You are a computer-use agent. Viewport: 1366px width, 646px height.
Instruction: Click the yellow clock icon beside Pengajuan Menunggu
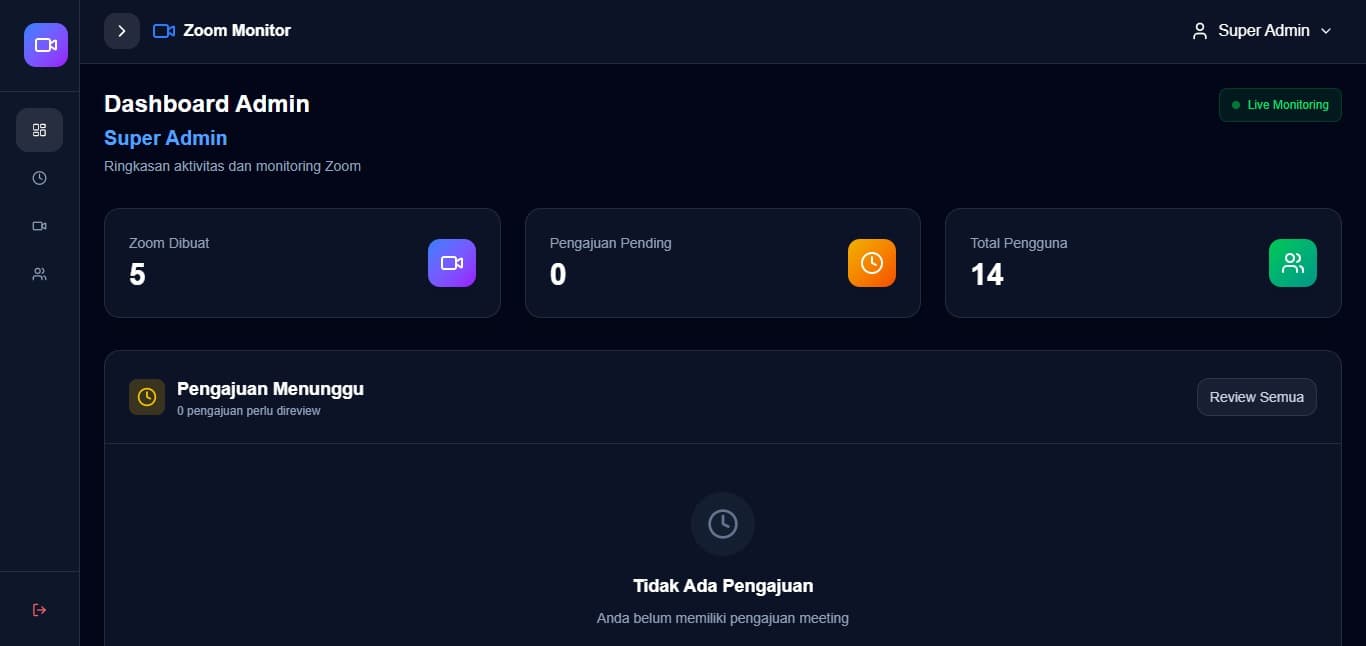click(x=147, y=397)
